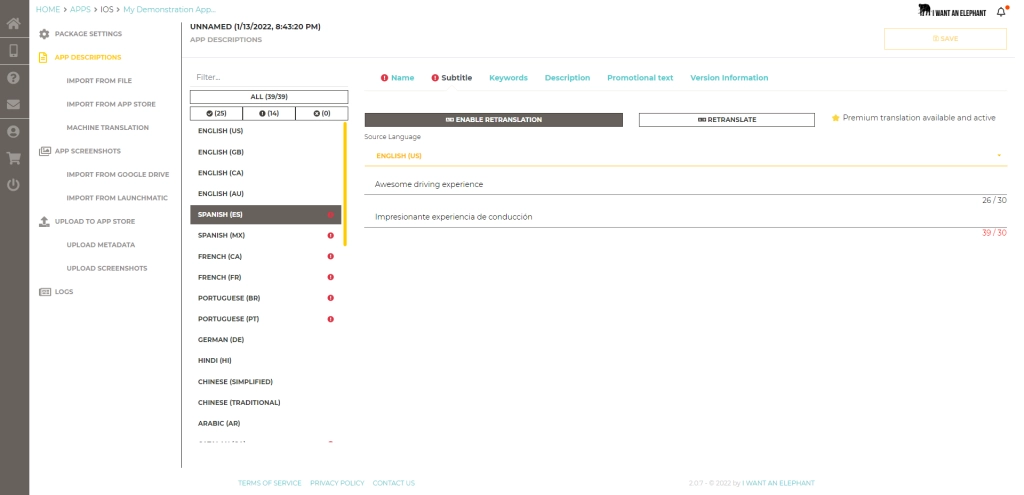The image size is (1024, 495).
Task: Open the user account icon
Action: (x=13, y=131)
